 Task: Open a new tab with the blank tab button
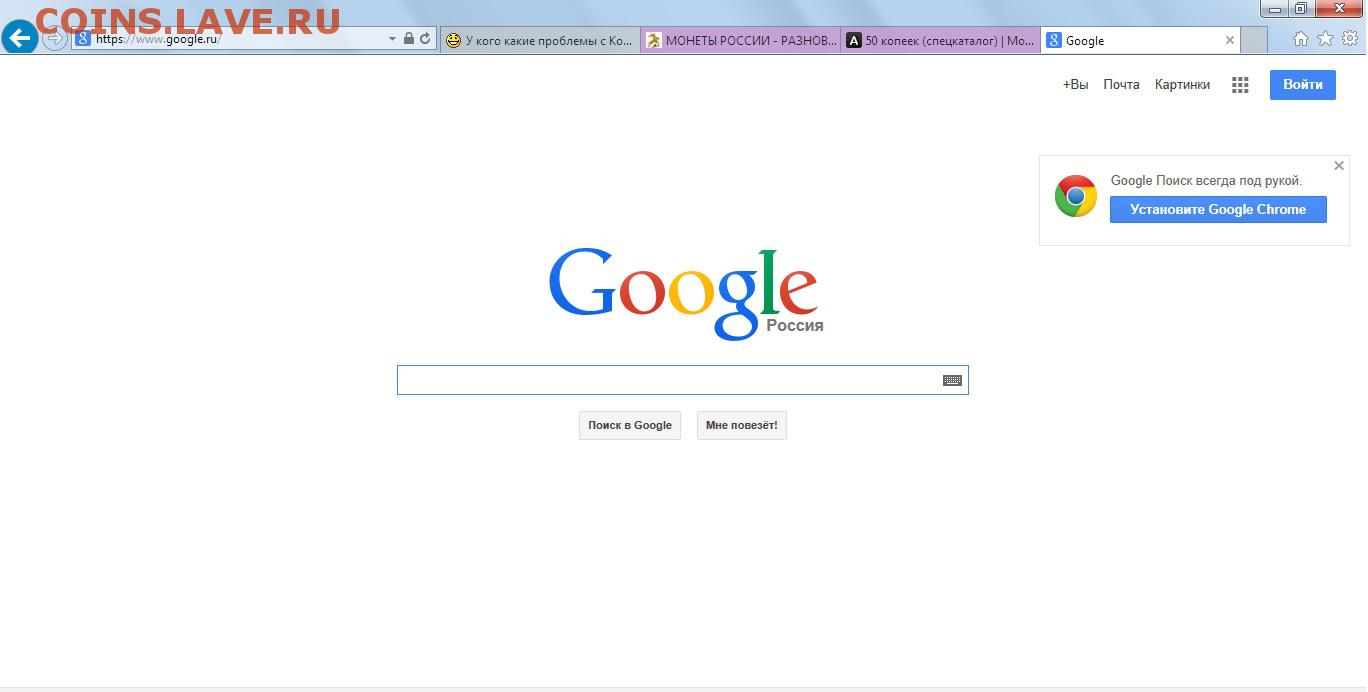click(1254, 40)
